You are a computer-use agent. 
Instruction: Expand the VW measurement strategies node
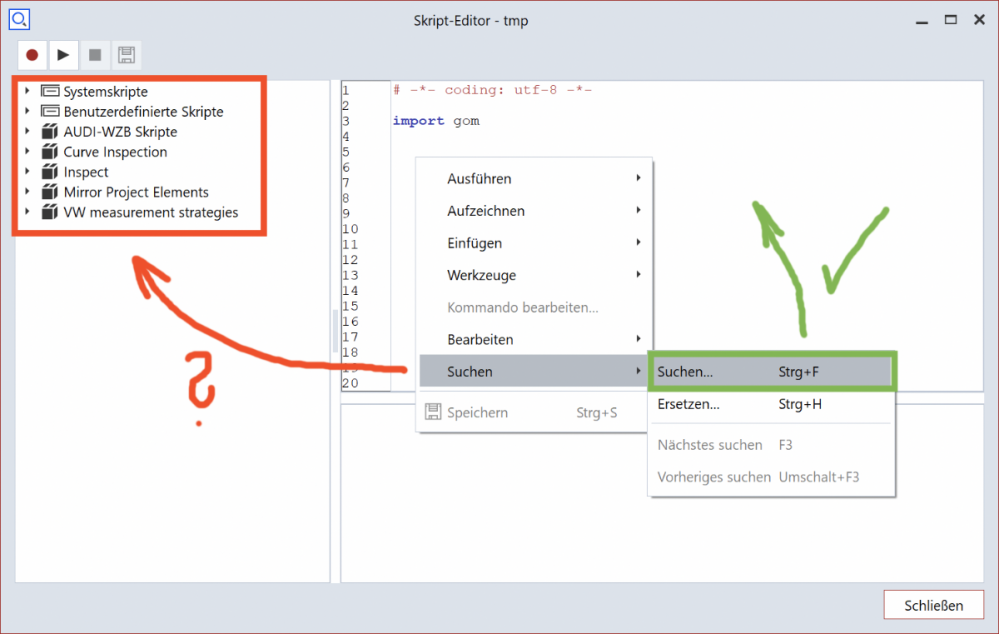point(28,212)
